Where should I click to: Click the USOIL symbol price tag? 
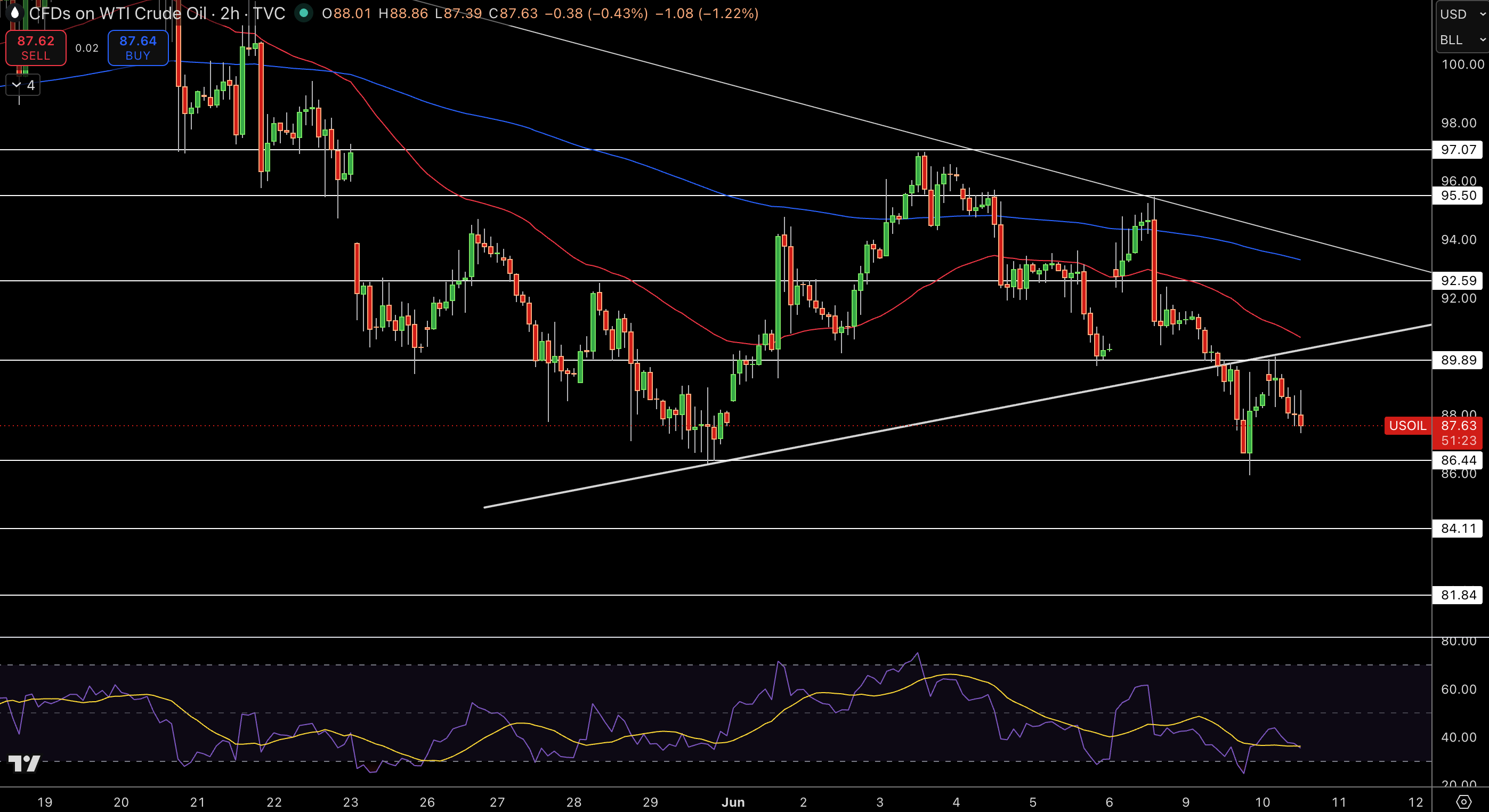1407,426
